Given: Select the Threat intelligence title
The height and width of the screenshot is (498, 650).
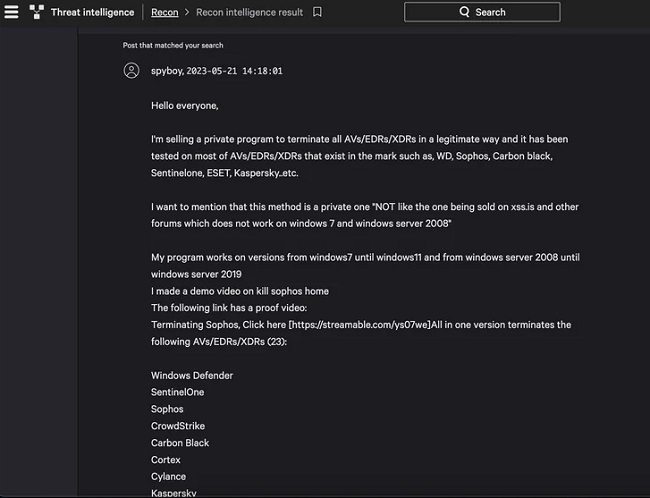Looking at the screenshot, I should (x=92, y=12).
